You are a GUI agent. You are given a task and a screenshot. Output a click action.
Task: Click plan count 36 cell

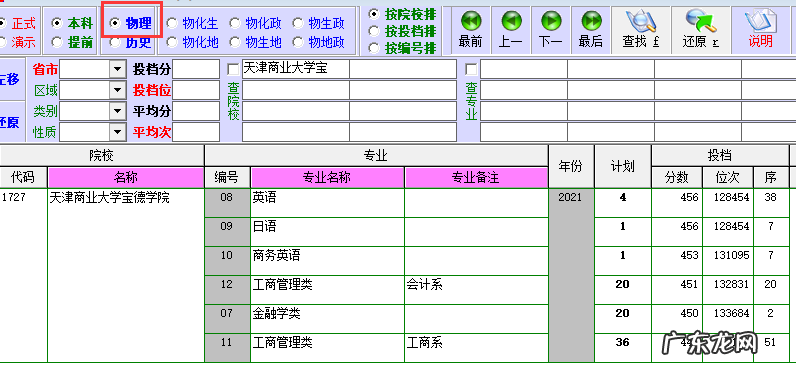(622, 348)
